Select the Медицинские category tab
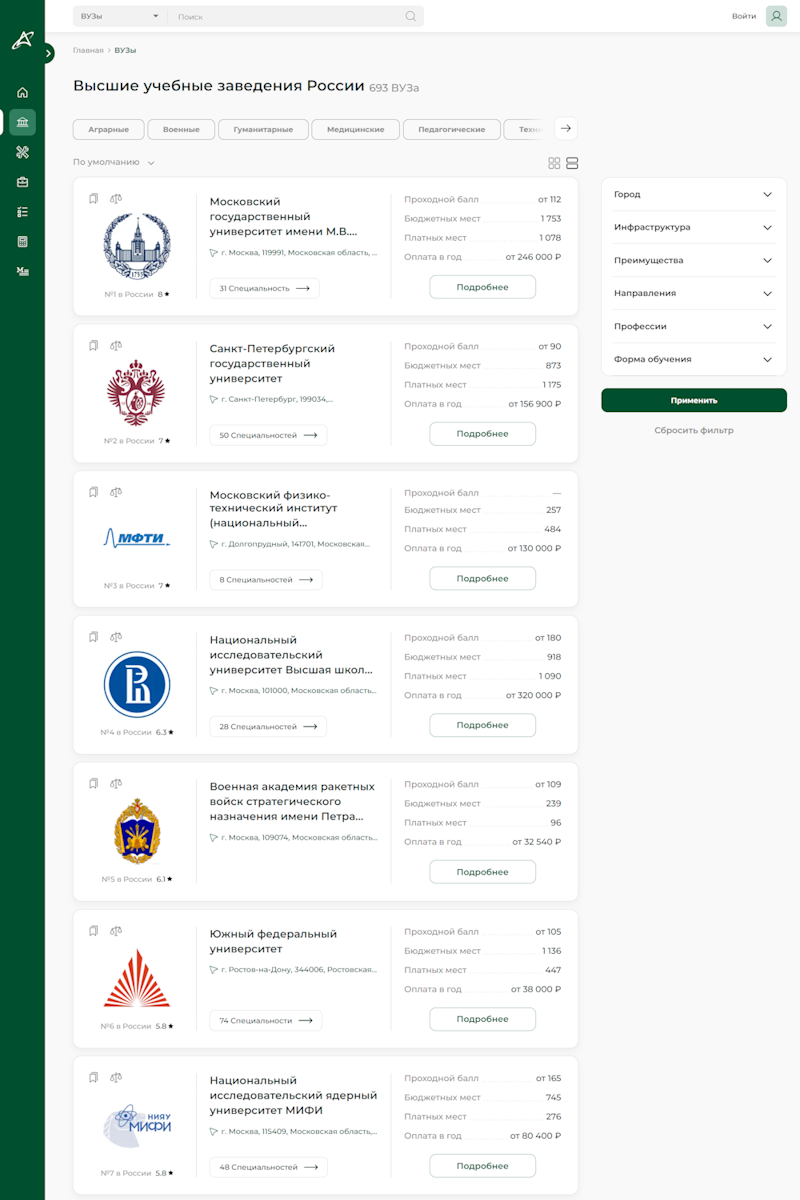Screen dimensions: 800x1200 pos(356,129)
